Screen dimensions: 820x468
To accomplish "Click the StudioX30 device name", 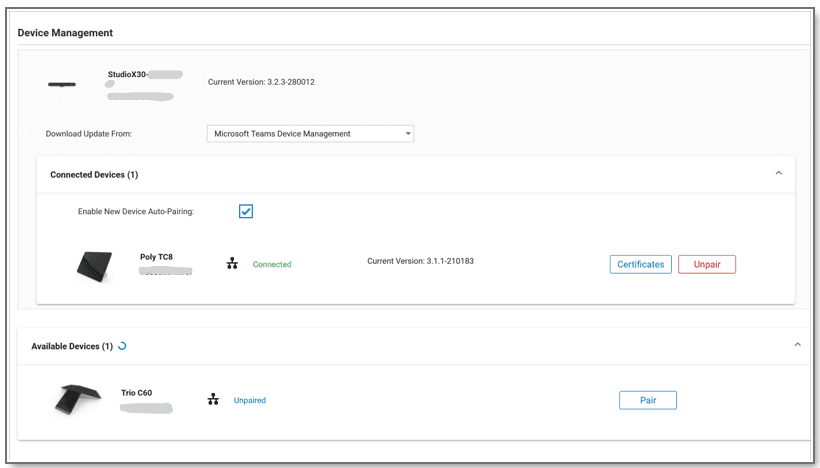I will coord(128,74).
